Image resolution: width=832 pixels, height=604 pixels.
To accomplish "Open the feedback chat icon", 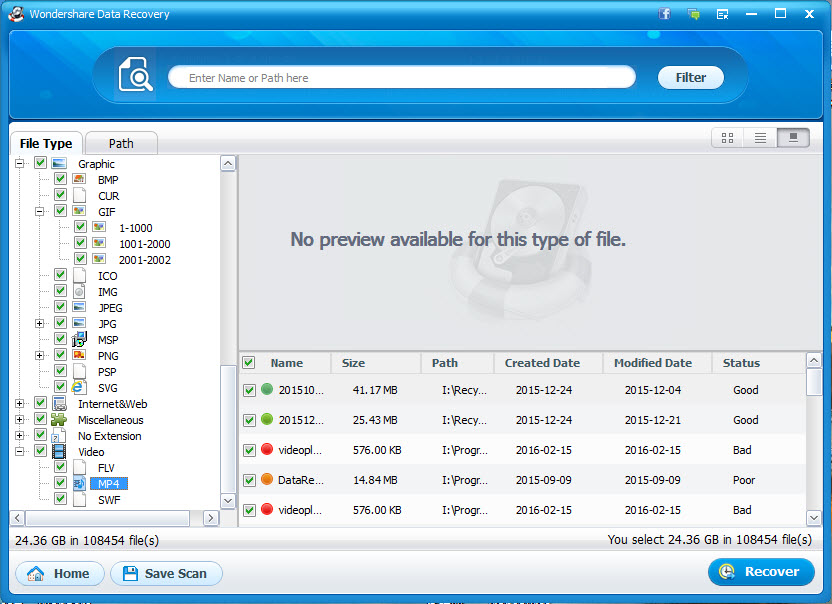I will tap(694, 14).
